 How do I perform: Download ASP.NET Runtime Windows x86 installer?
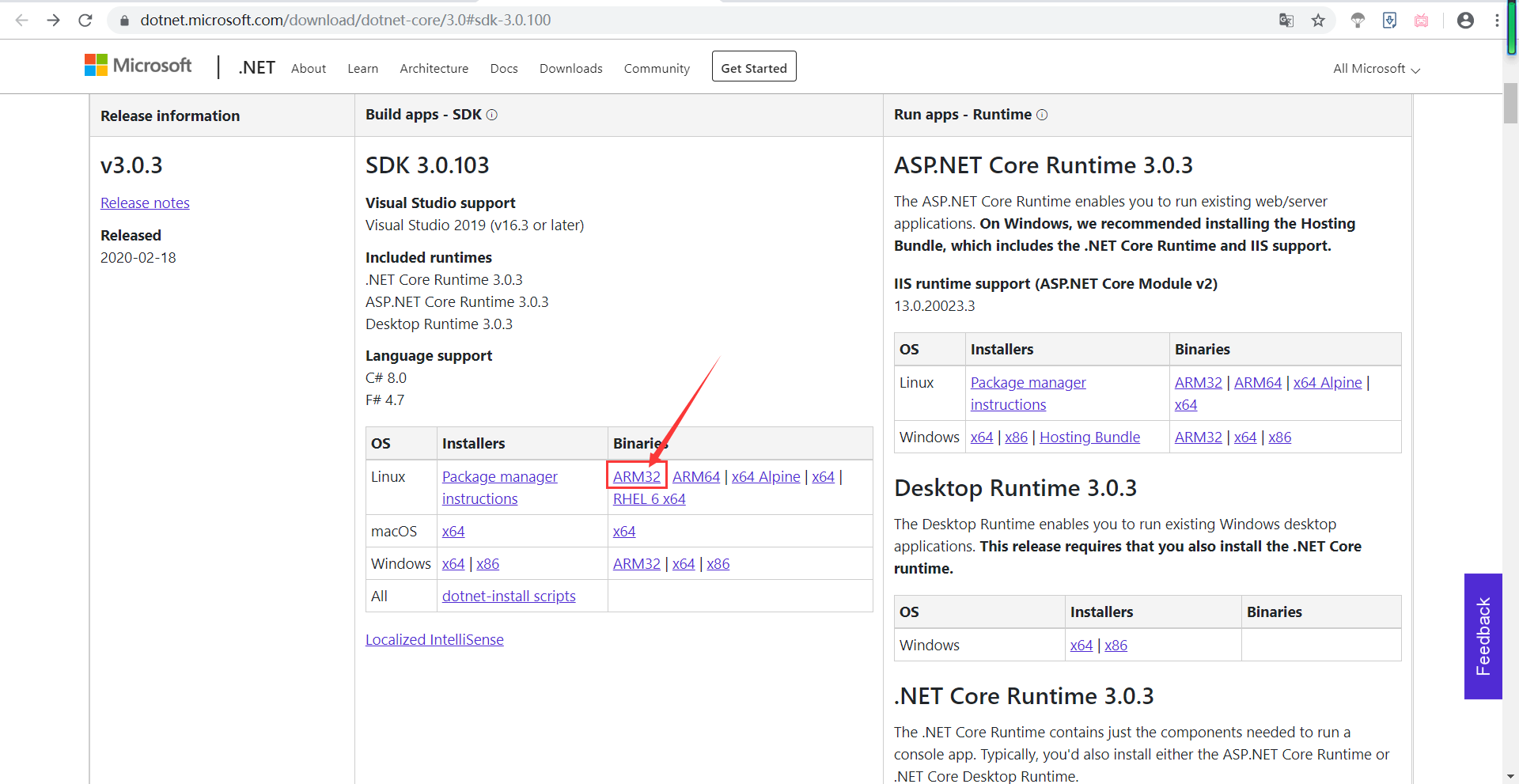pos(1017,437)
